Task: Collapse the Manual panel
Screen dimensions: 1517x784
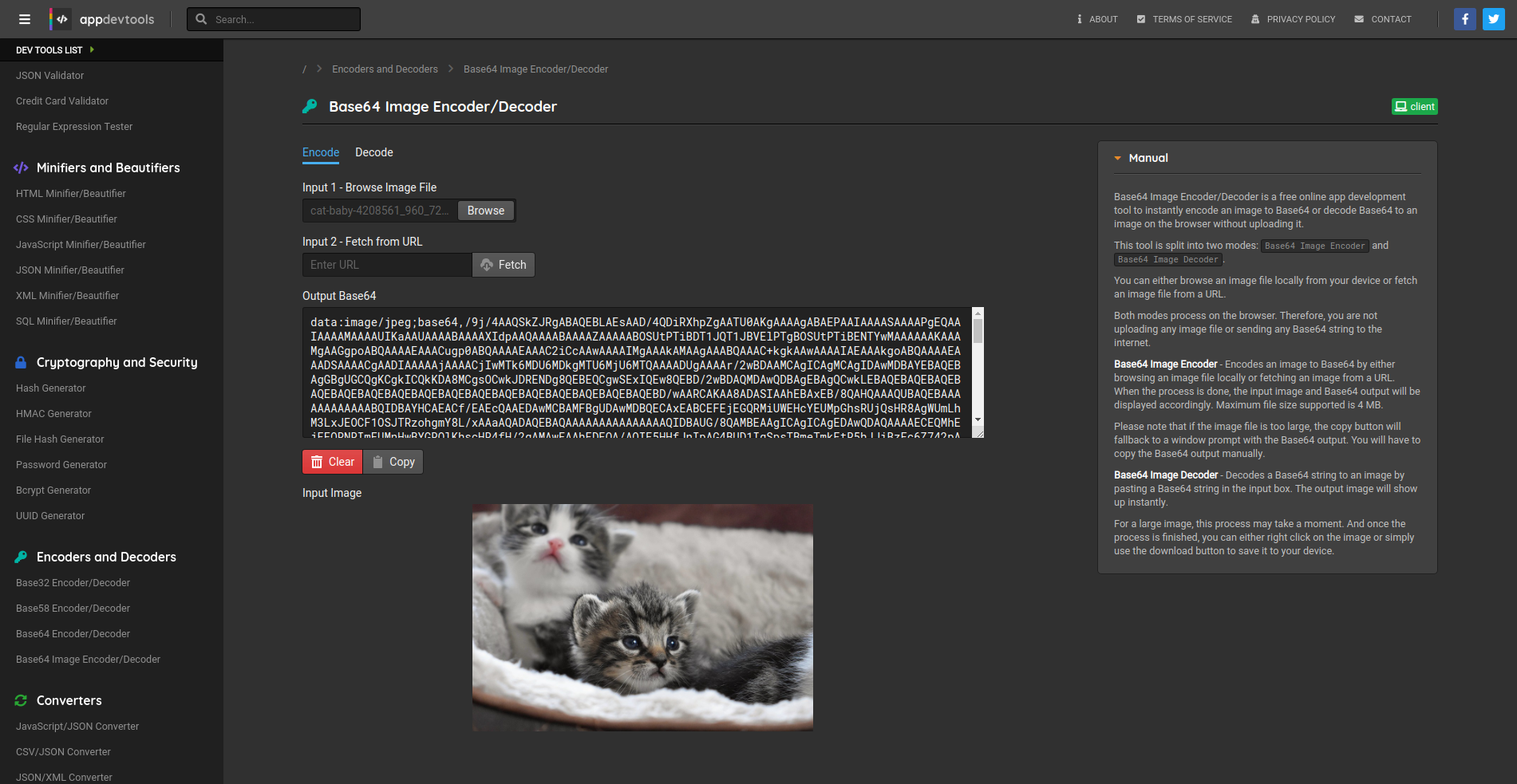Action: 1118,158
